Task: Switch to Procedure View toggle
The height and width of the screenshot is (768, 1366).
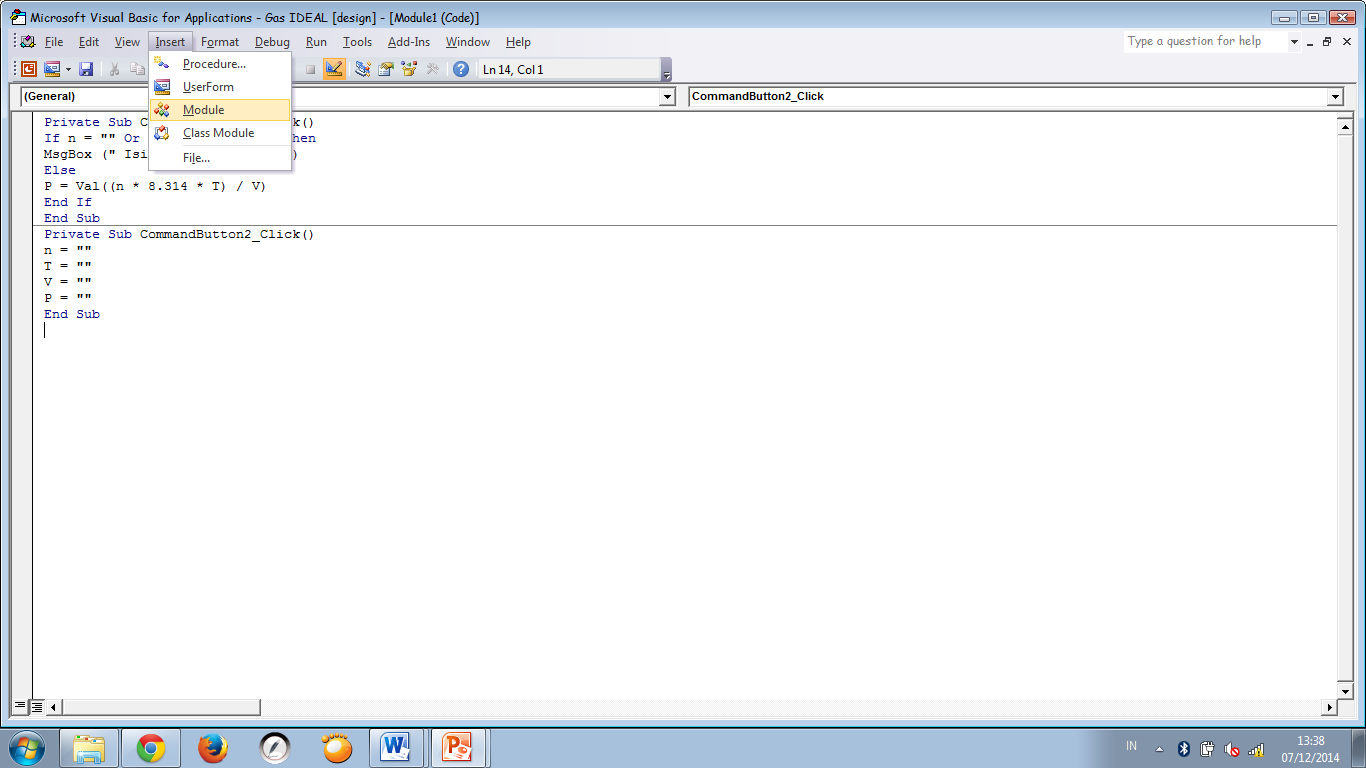Action: [20, 707]
